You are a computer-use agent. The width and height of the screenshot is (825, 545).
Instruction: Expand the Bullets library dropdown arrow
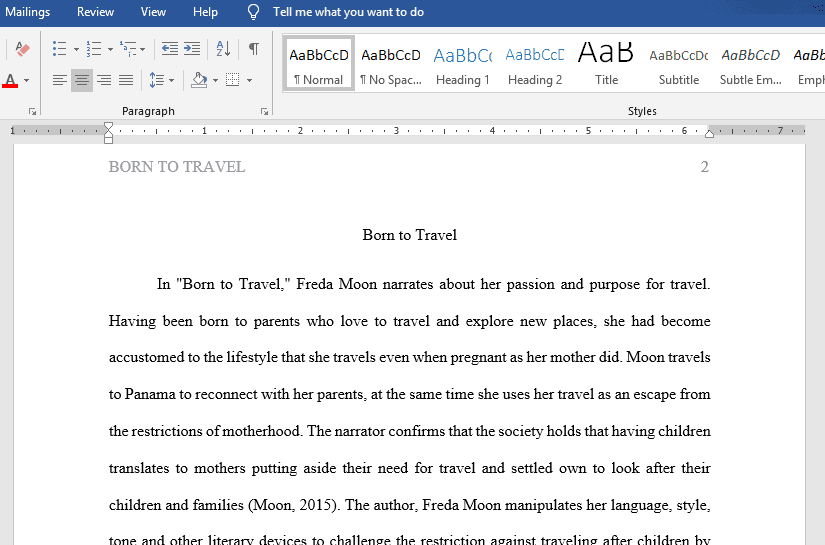pos(76,49)
